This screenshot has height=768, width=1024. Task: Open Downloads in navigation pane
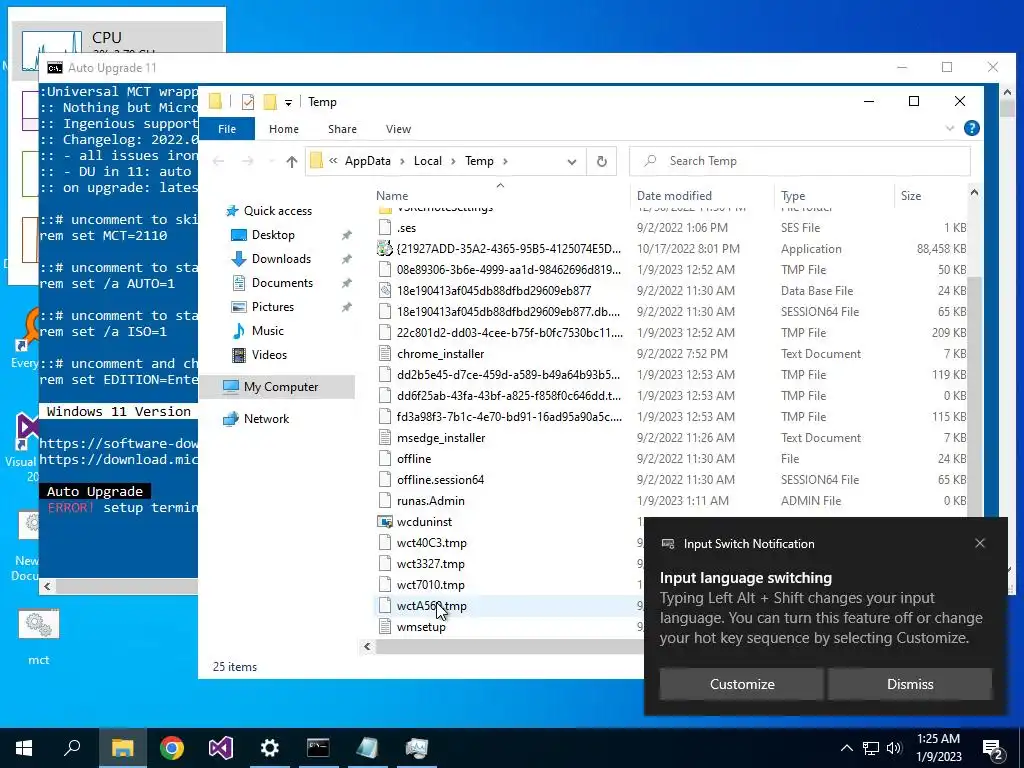coord(281,259)
